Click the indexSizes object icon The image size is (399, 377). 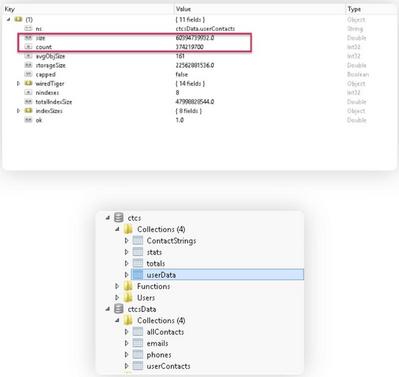[x=29, y=111]
